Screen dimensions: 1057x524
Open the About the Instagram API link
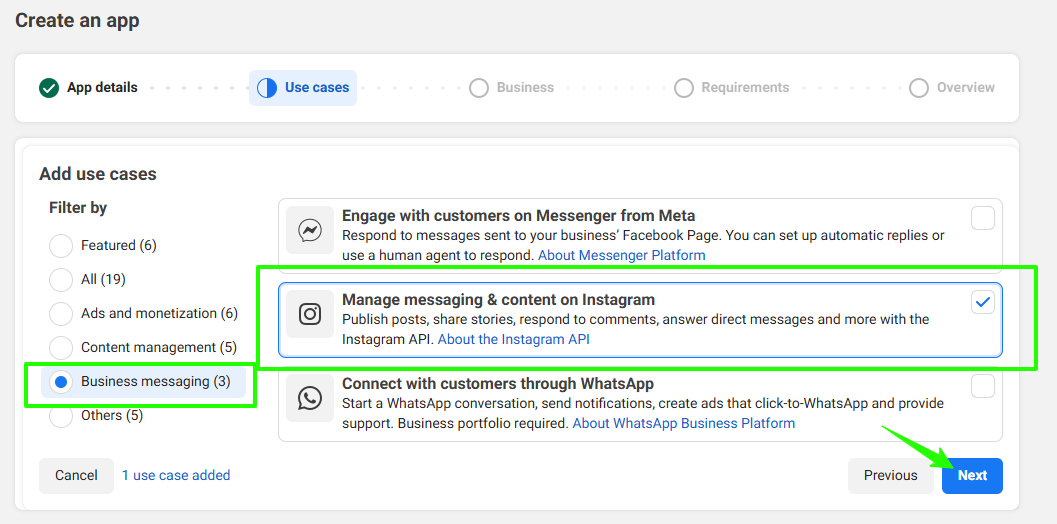point(513,339)
